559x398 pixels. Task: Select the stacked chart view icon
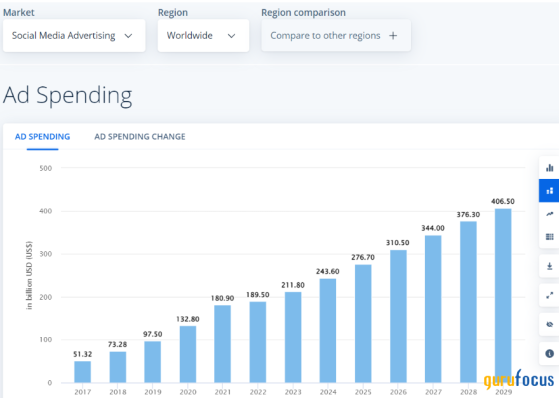point(549,191)
